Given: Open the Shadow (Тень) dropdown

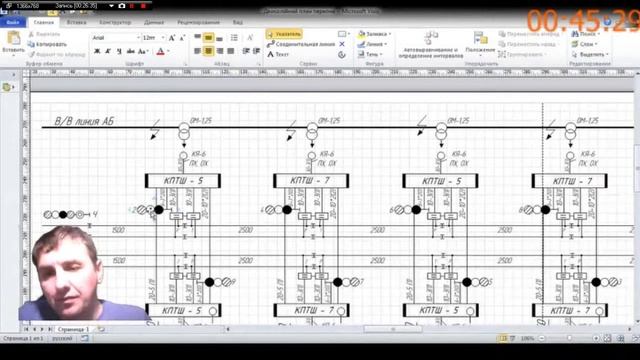Looking at the screenshot, I should tap(370, 54).
